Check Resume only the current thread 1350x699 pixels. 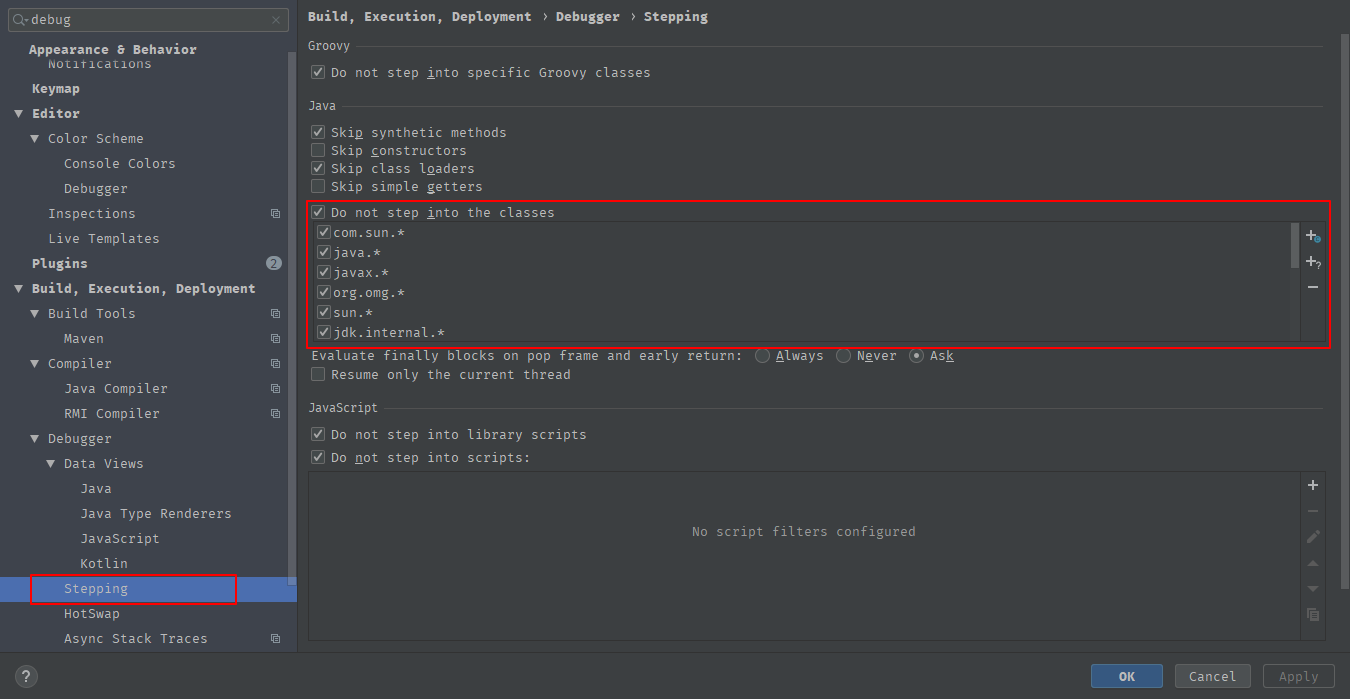pos(318,374)
